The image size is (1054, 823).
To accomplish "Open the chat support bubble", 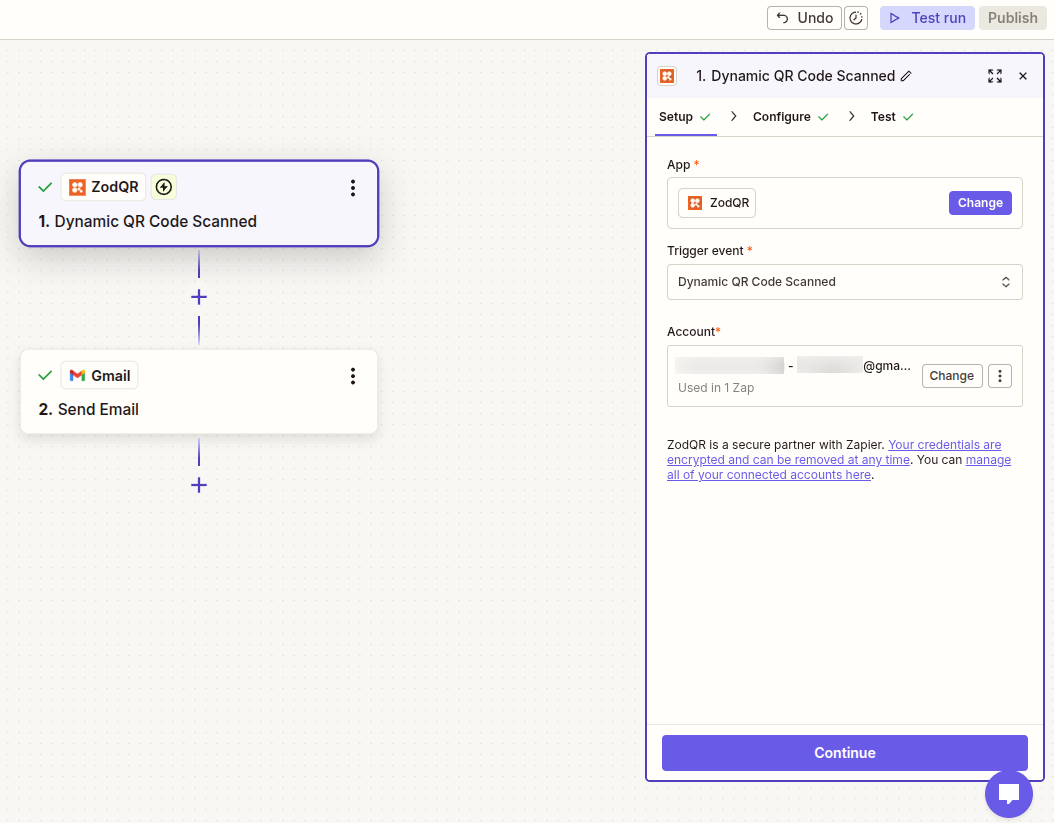I will (1008, 794).
